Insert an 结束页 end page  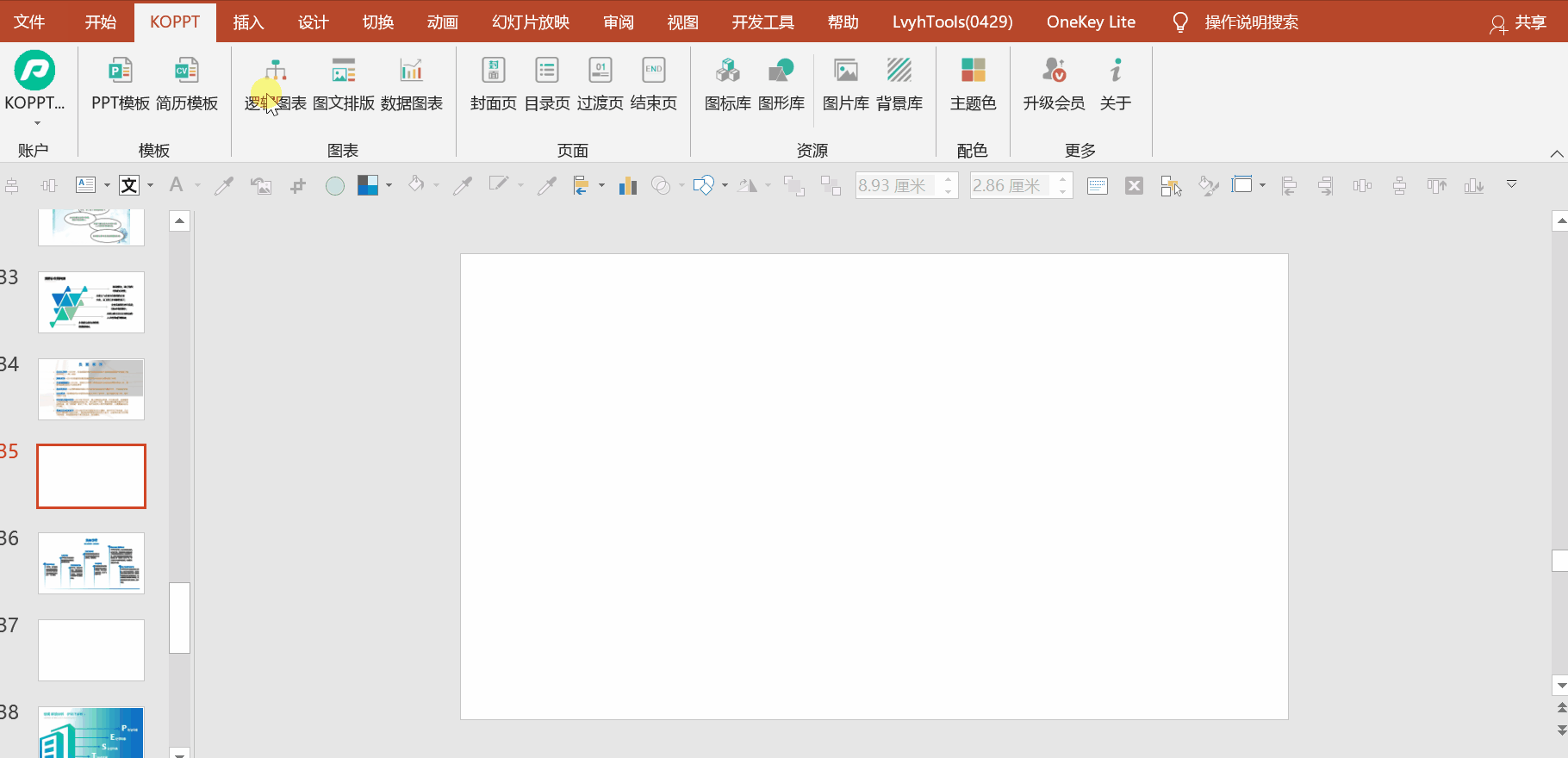(653, 83)
